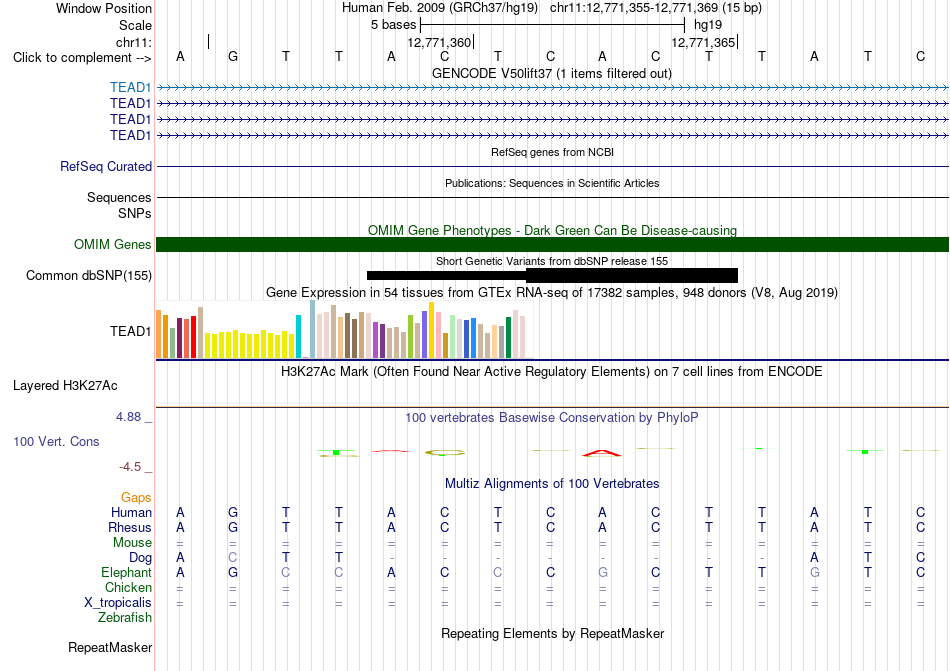Image resolution: width=950 pixels, height=671 pixels.
Task: Open the OMIM Gene Phenotypes track title
Action: click(552, 230)
